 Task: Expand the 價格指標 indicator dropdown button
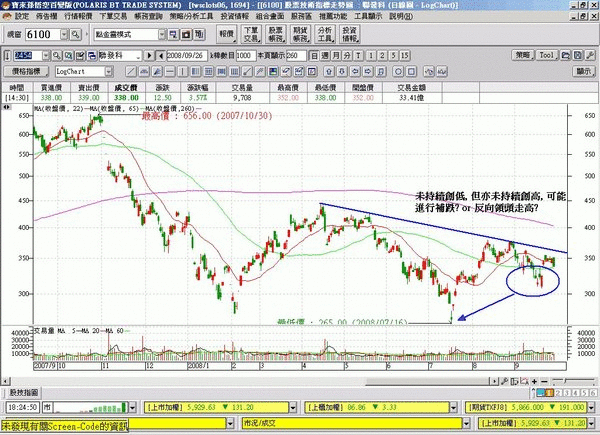point(26,72)
